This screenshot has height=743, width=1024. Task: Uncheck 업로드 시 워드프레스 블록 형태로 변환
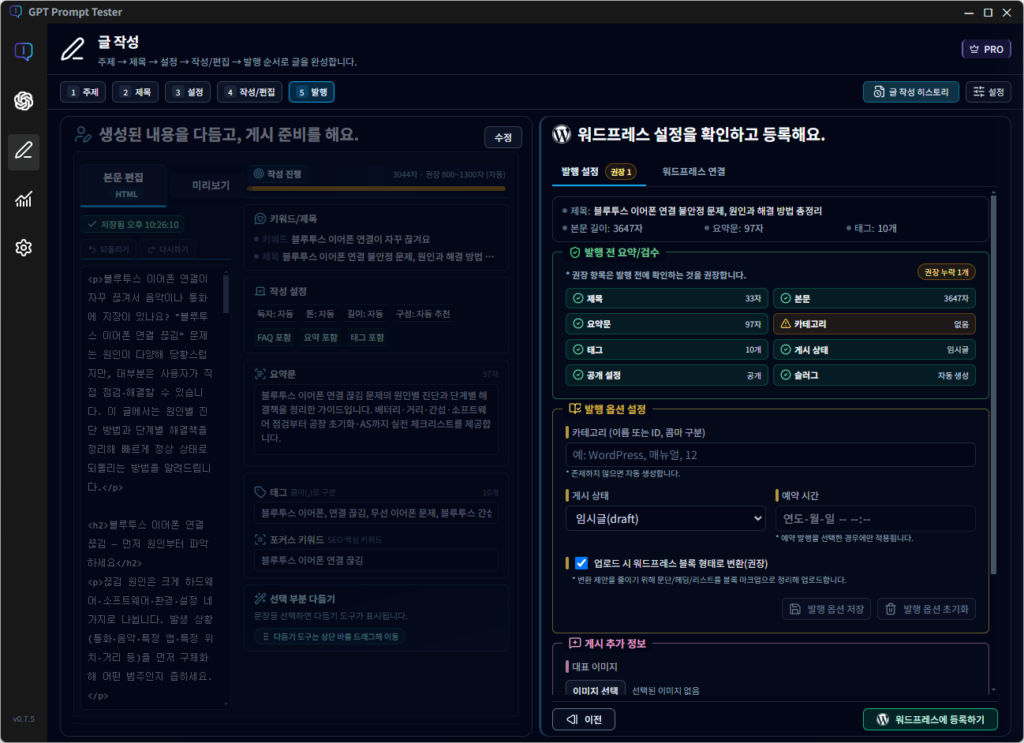pyautogui.click(x=581, y=562)
